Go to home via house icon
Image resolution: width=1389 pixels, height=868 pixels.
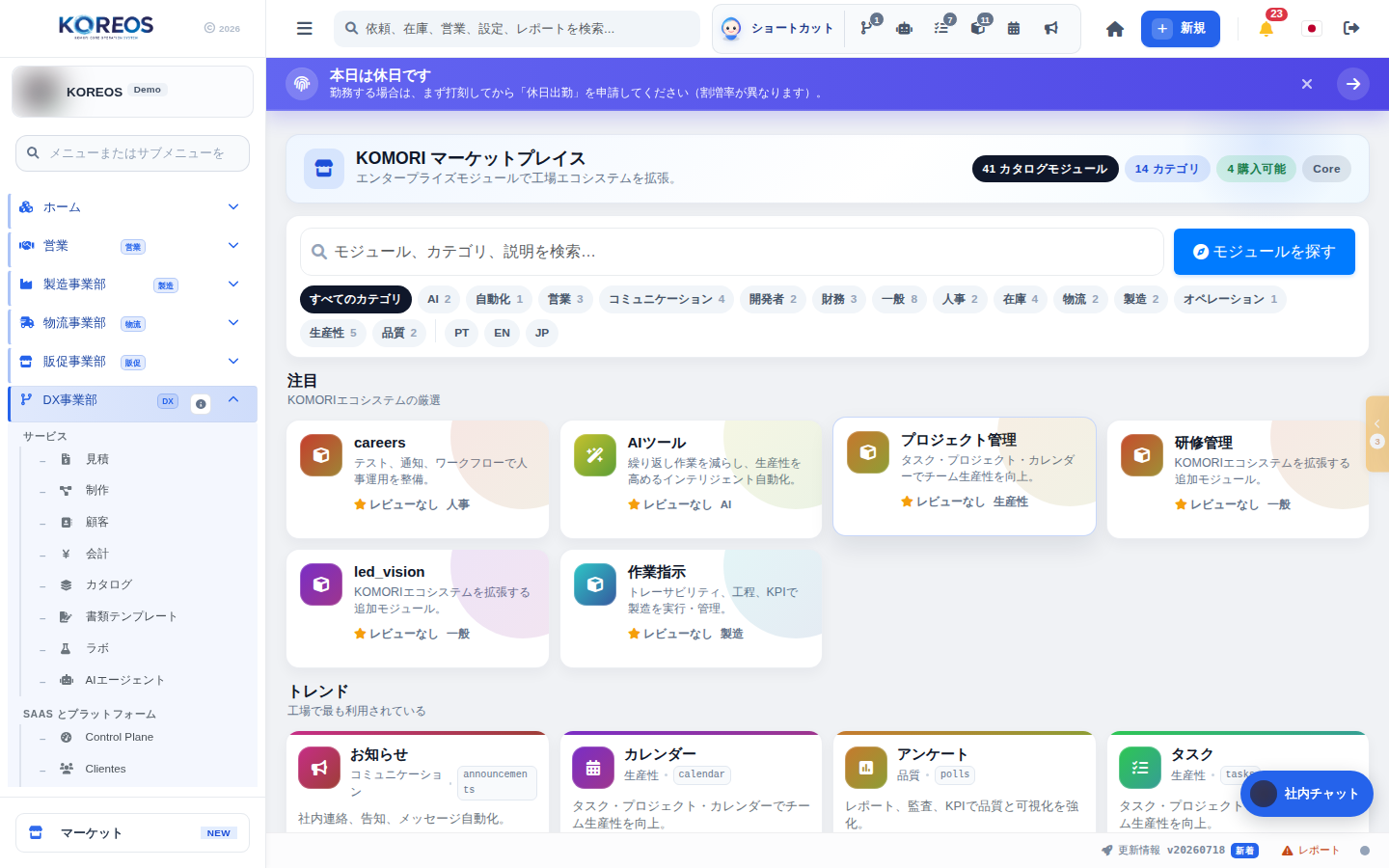pos(1115,29)
